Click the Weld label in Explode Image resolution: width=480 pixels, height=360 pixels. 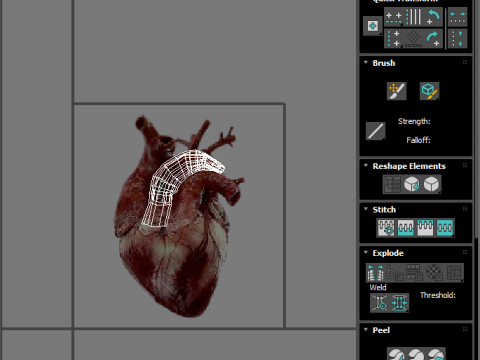pyautogui.click(x=378, y=287)
